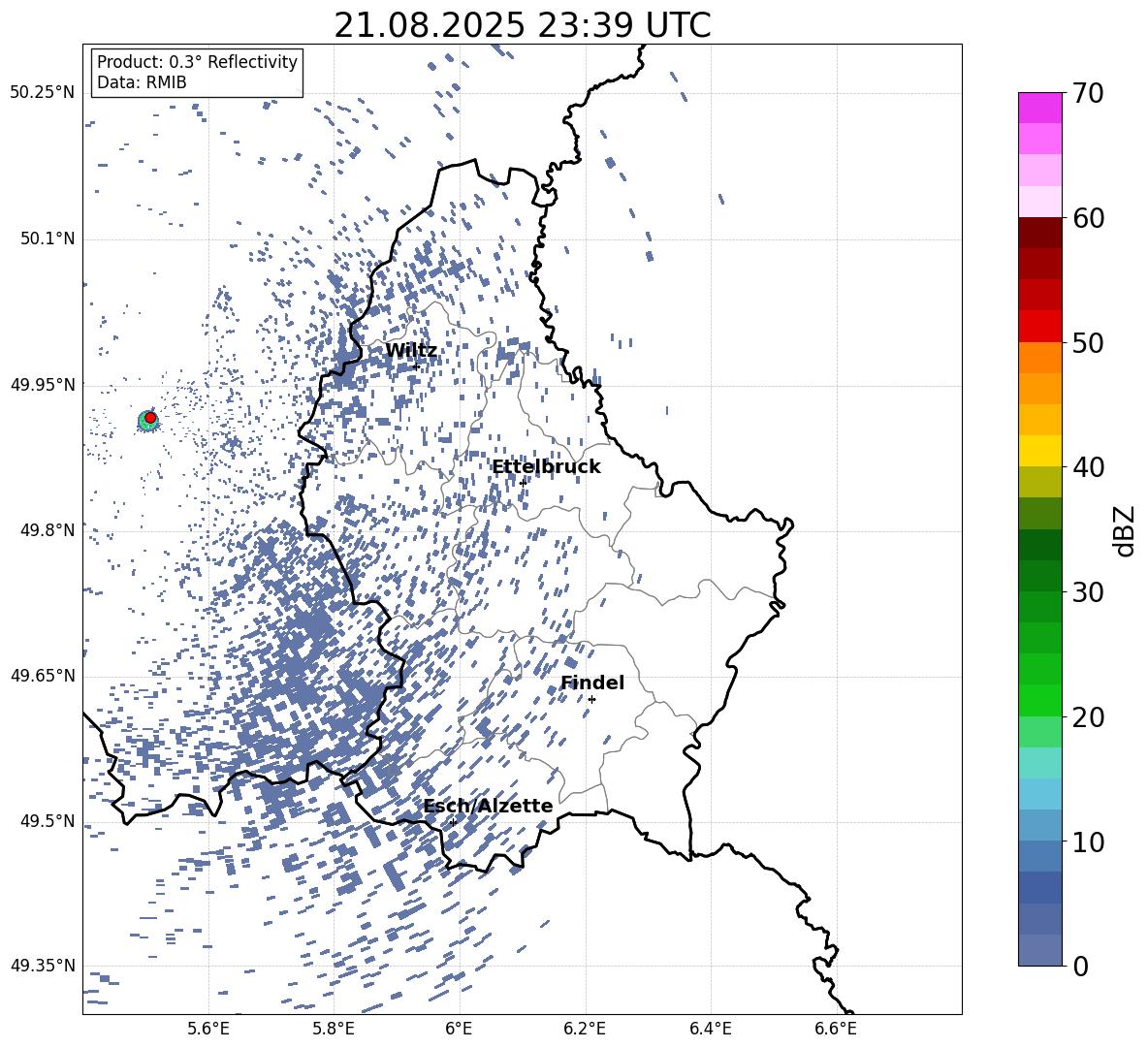Click the Wiltz location cross marker
1148x1048 pixels.
pos(416,366)
